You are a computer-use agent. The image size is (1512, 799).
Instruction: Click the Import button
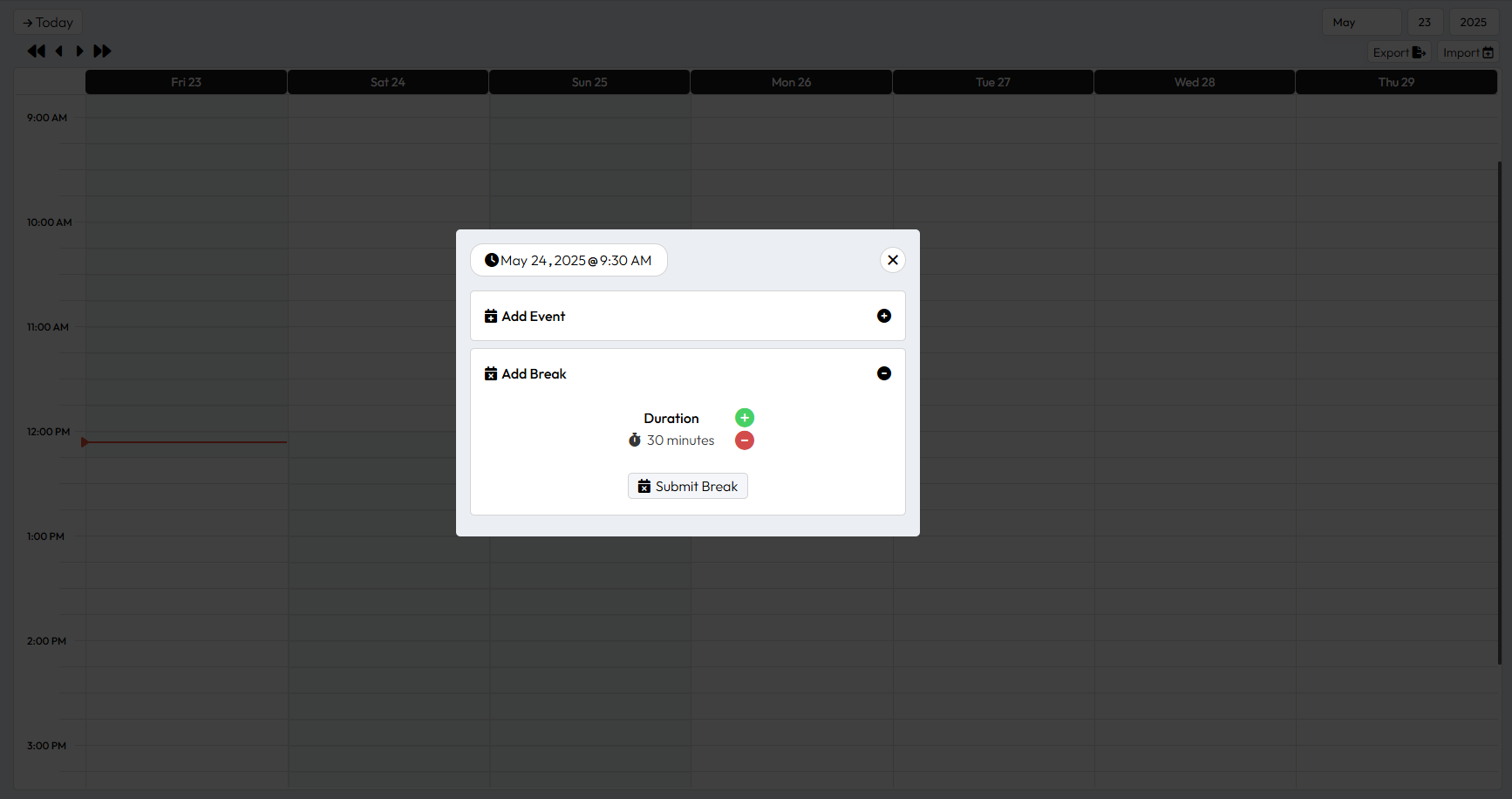(1468, 52)
